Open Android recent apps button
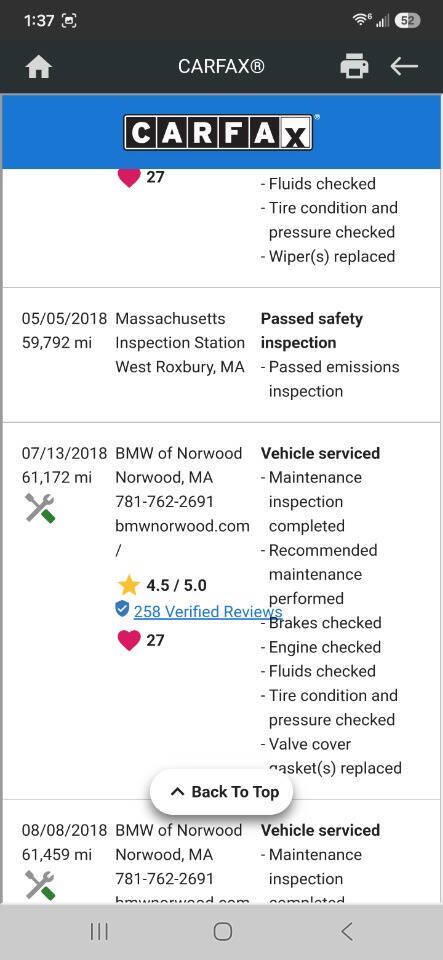This screenshot has width=443, height=960. coord(99,932)
